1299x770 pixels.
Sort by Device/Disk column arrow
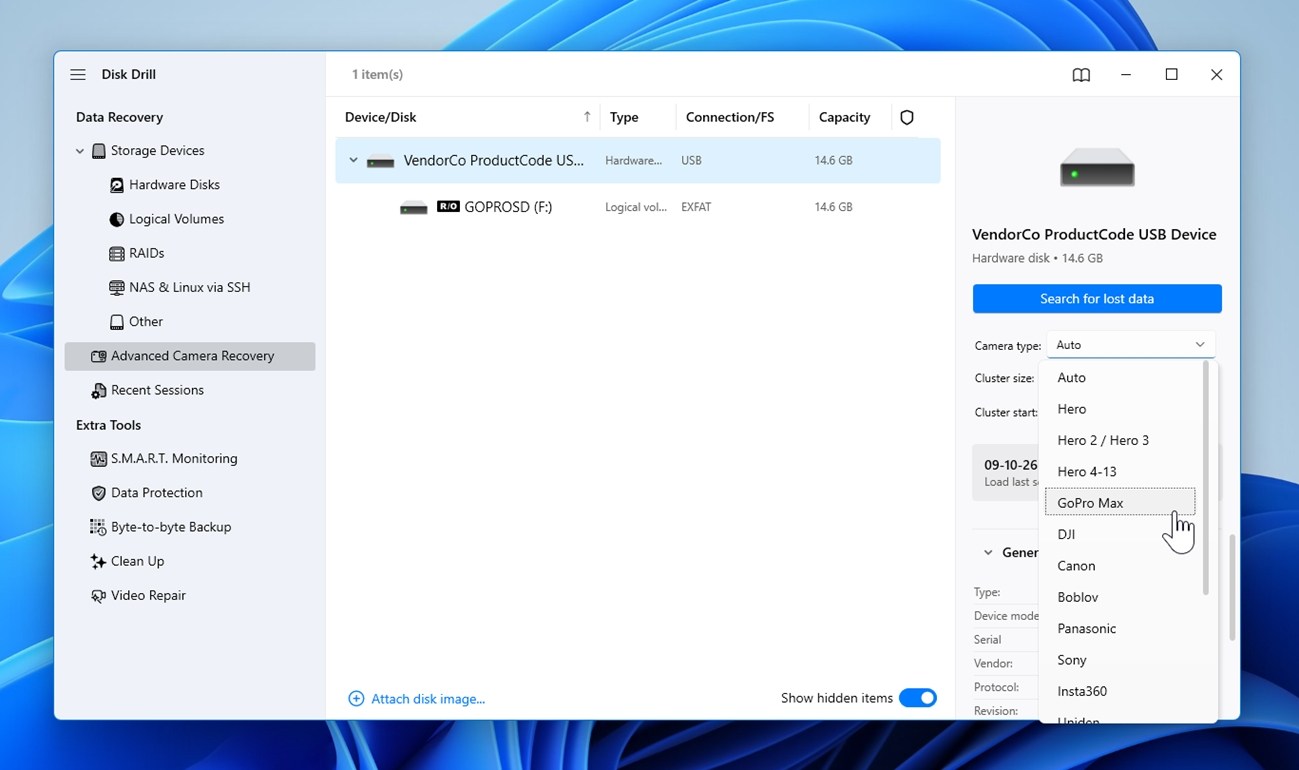(587, 117)
